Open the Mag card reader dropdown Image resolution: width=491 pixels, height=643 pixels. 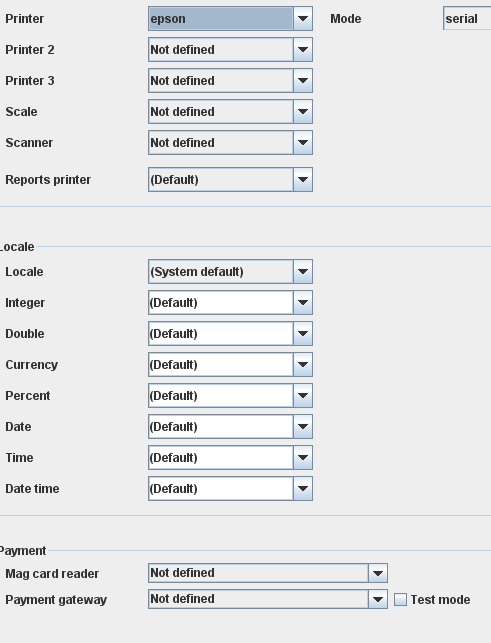pyautogui.click(x=268, y=573)
